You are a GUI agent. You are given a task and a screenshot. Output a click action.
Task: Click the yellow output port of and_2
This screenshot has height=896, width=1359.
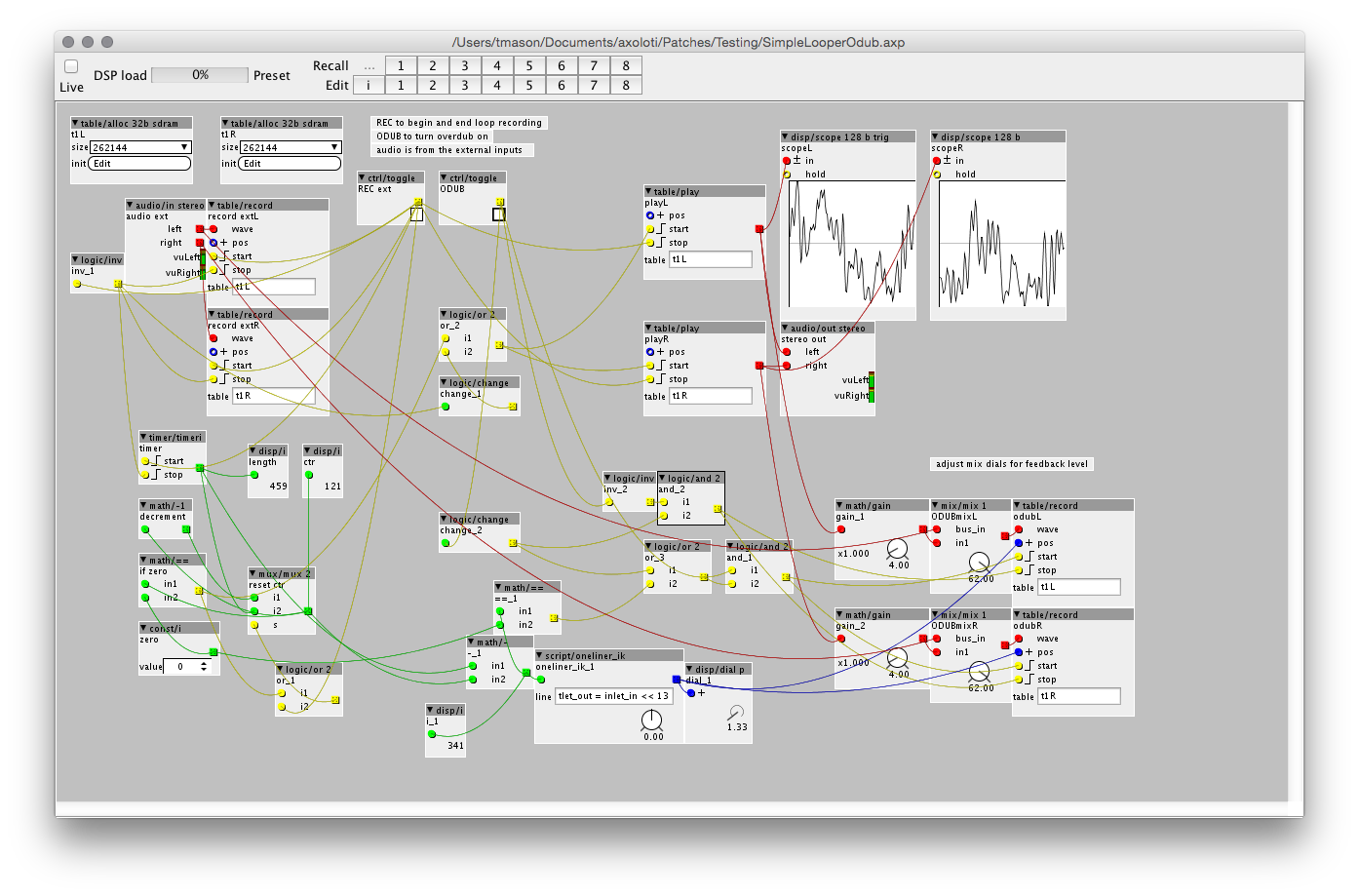[x=718, y=509]
